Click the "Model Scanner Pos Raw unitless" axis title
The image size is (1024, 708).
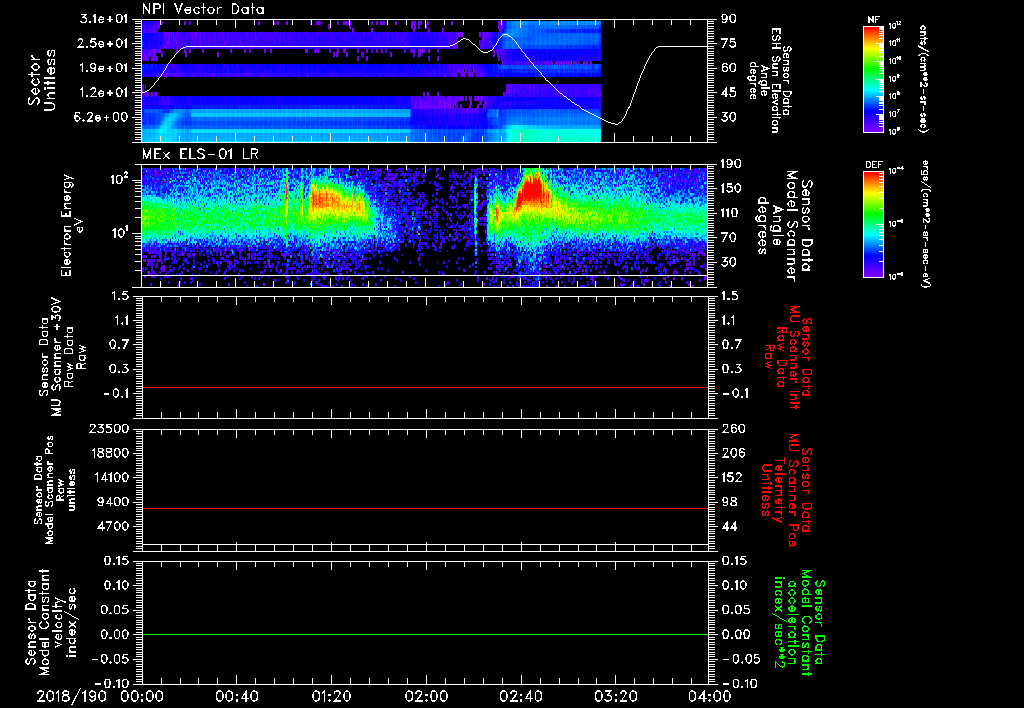[55, 490]
